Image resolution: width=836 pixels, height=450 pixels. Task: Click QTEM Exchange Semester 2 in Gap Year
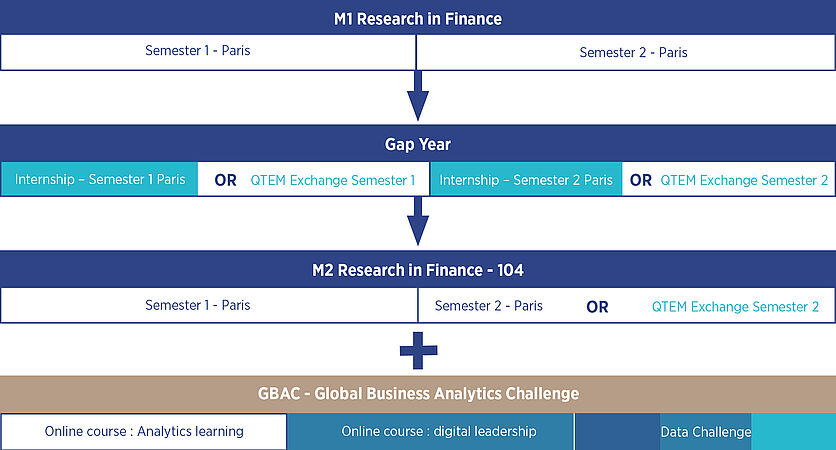[x=744, y=180]
